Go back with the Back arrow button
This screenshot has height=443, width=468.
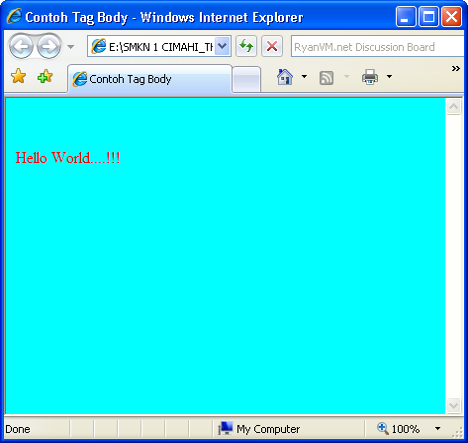coord(21,46)
